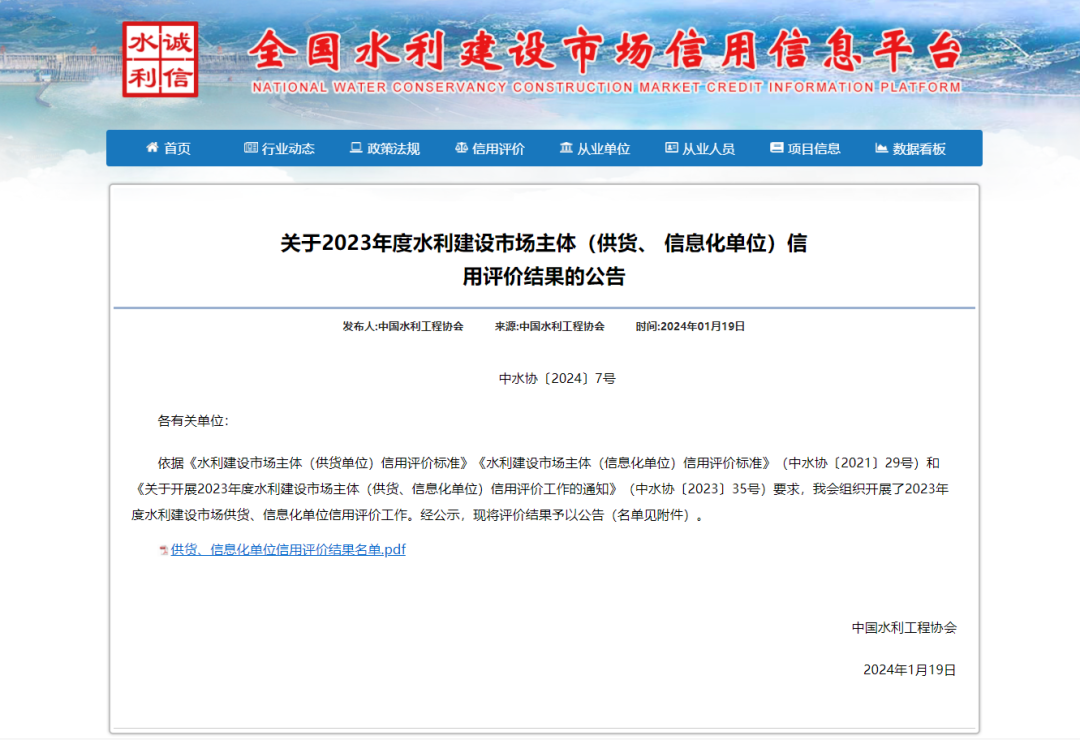Navigate to 从业单位 page

coord(595,148)
